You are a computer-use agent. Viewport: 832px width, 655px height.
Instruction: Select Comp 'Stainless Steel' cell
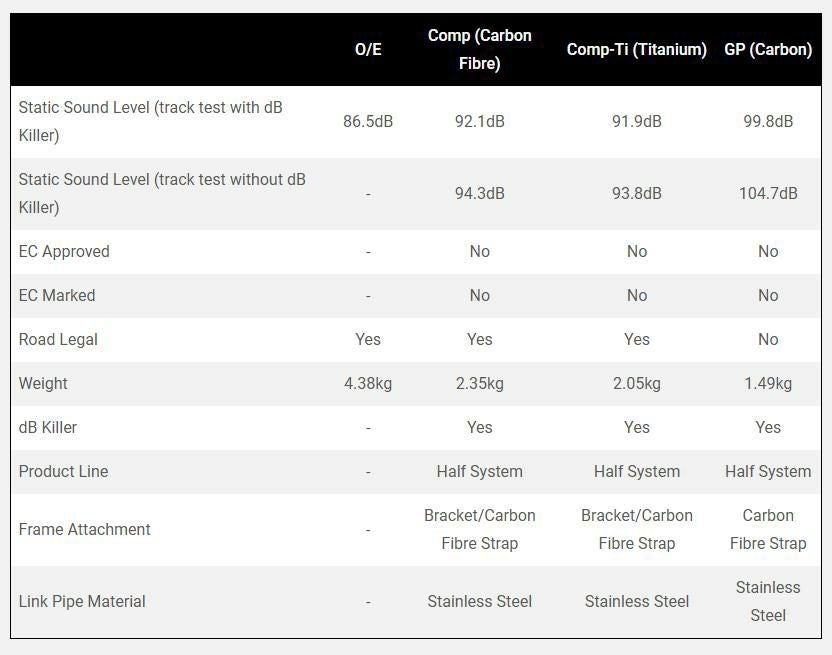click(479, 601)
